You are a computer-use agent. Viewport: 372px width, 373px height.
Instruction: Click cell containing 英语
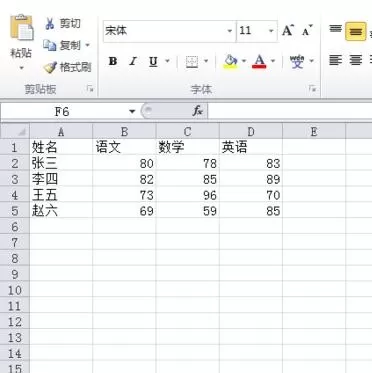coord(251,147)
